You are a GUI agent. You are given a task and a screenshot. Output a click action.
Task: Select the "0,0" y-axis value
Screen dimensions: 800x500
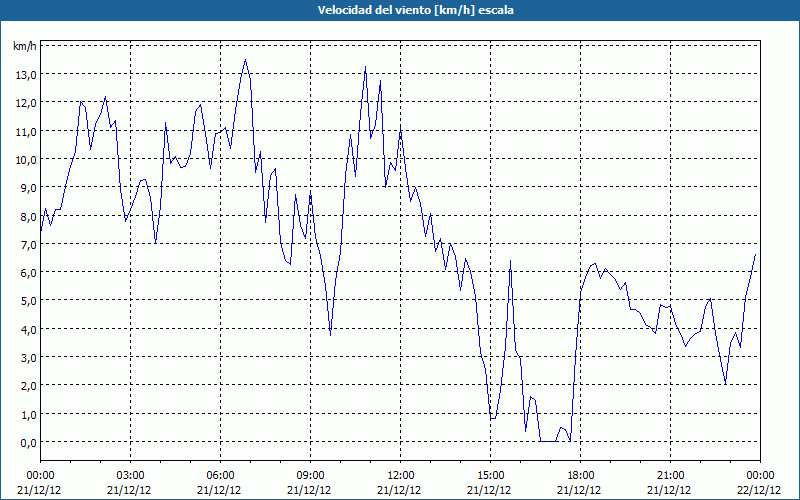[x=29, y=443]
